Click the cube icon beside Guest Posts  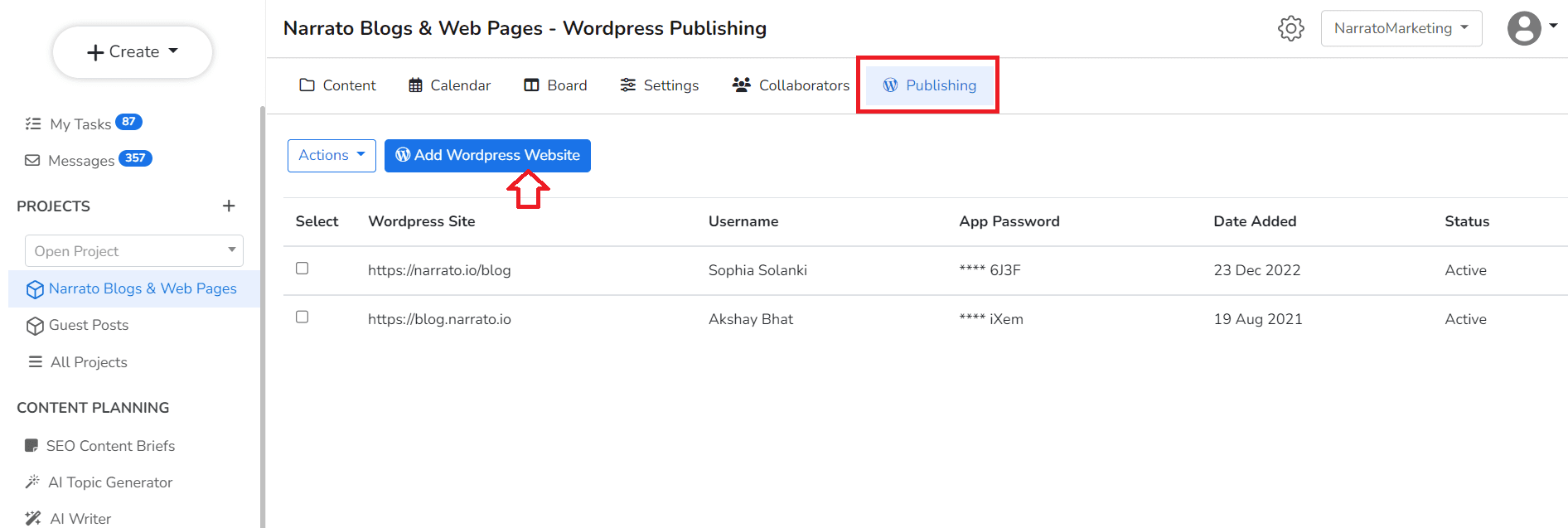click(35, 326)
